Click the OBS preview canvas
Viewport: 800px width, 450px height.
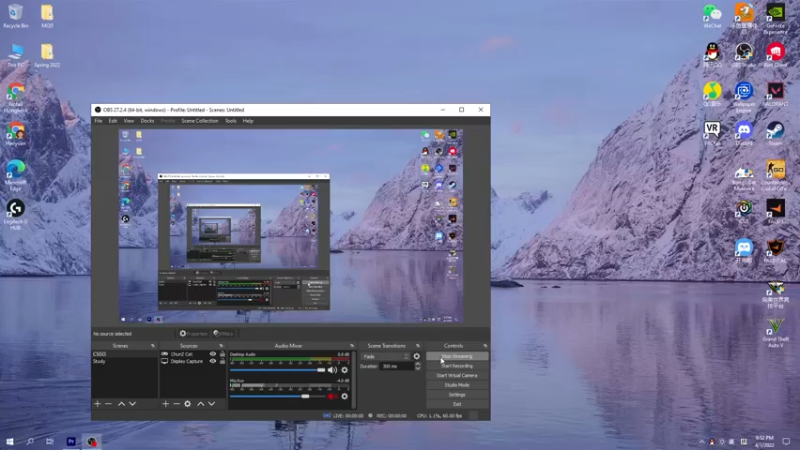pos(291,226)
